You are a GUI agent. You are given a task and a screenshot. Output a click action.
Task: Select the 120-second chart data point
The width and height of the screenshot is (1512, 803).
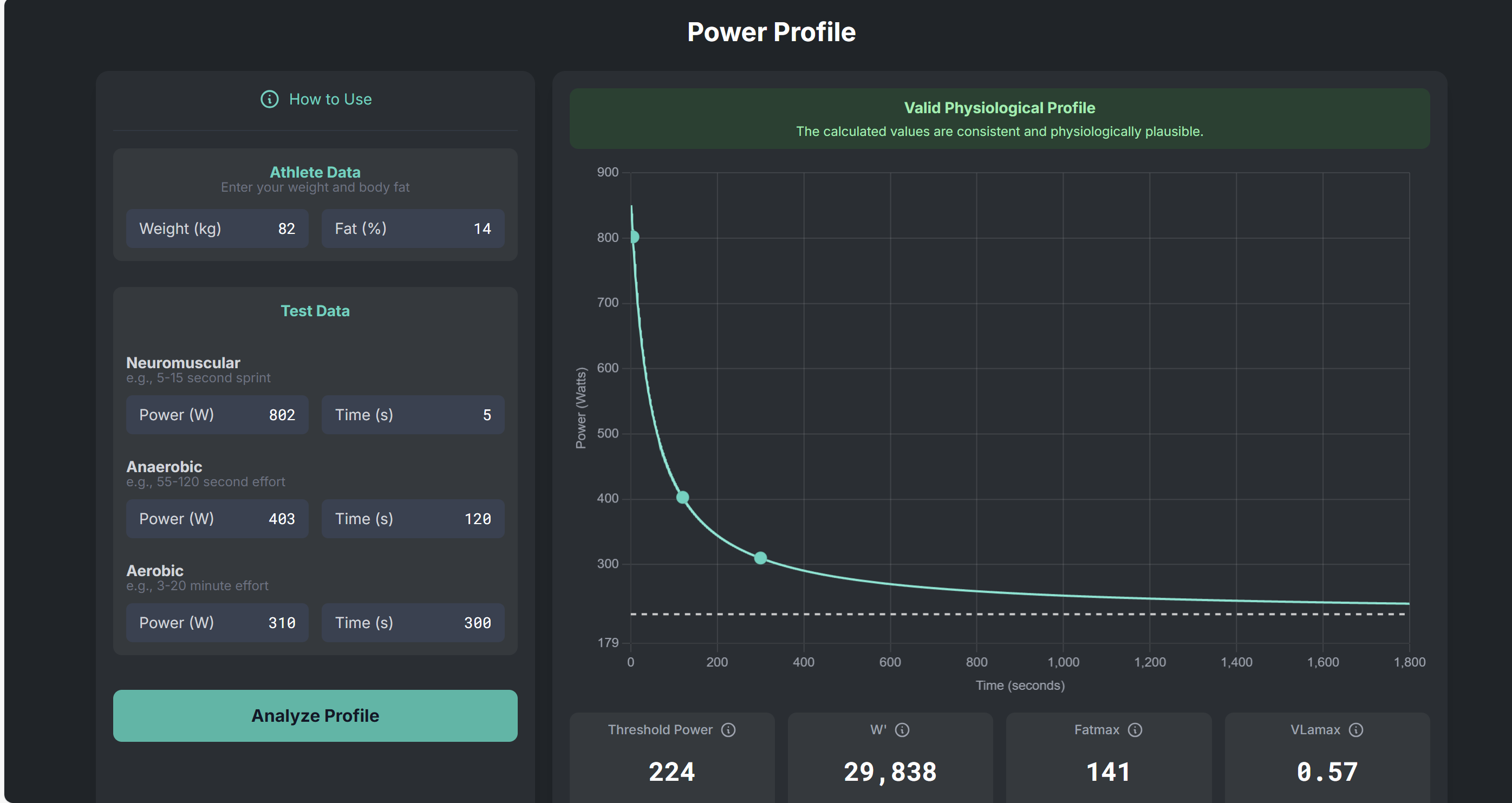(x=682, y=498)
